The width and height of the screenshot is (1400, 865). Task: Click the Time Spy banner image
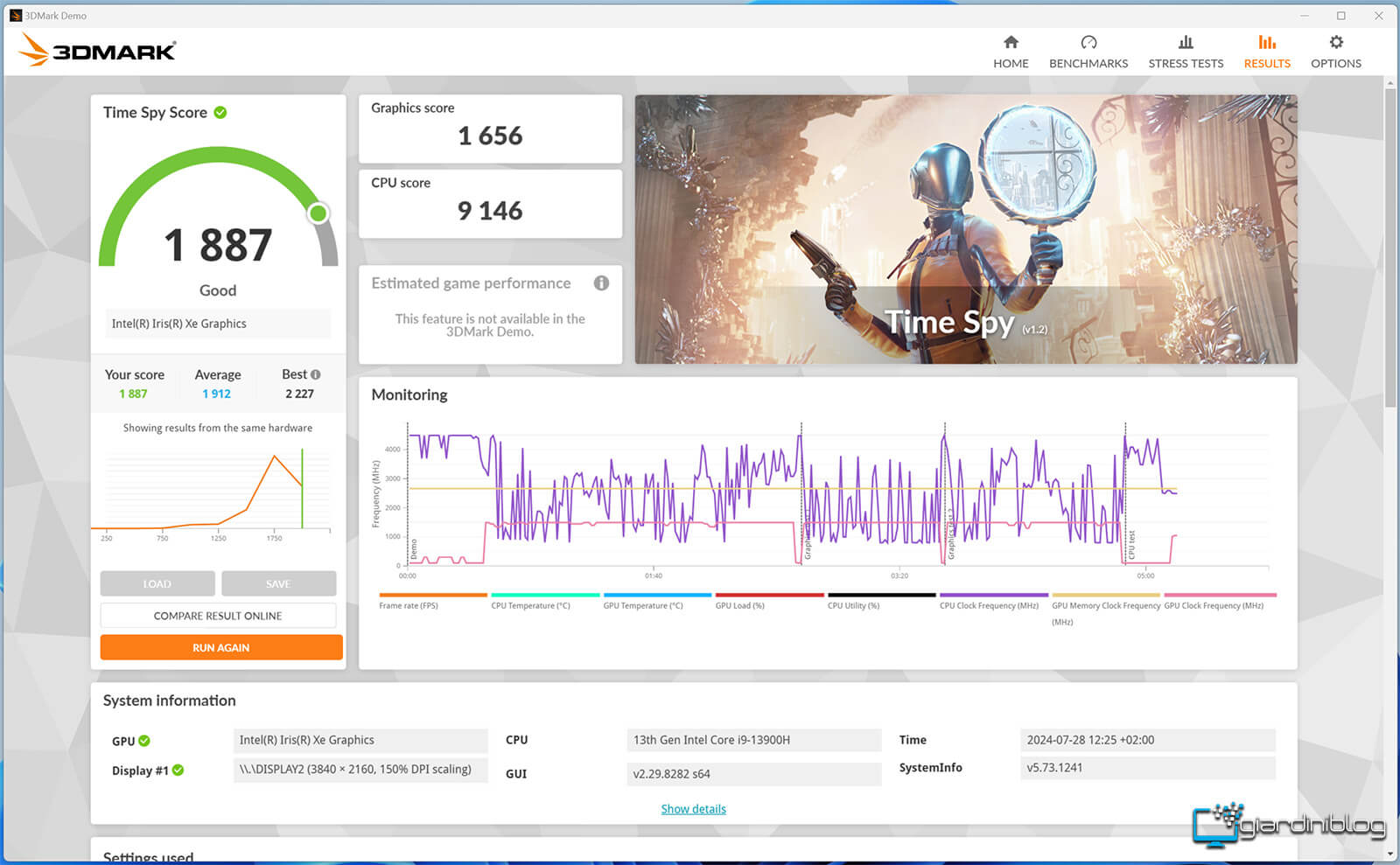coord(966,229)
